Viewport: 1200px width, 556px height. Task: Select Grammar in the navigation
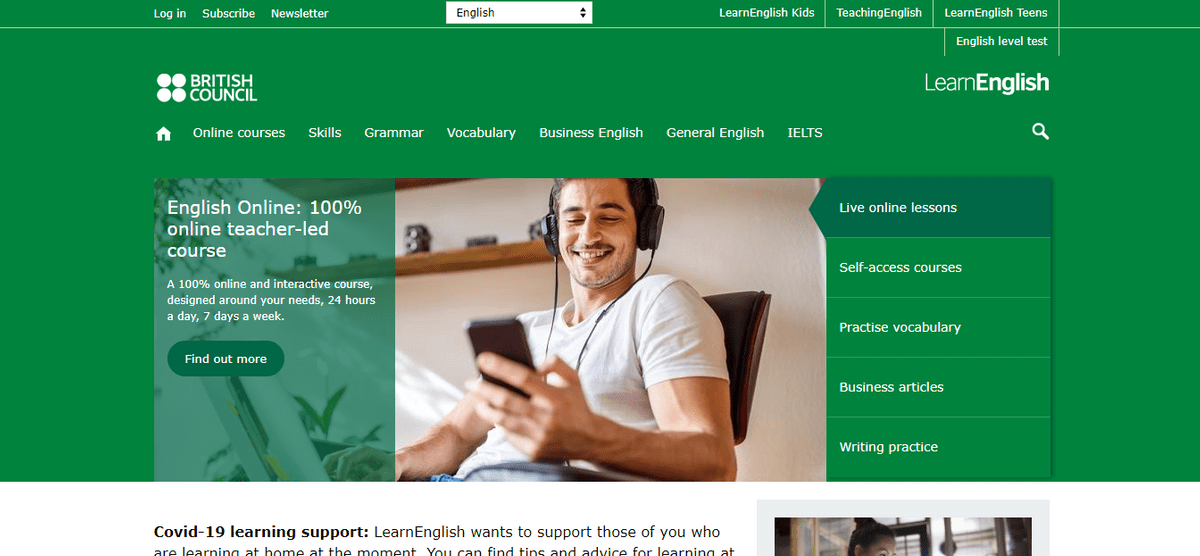[x=394, y=132]
